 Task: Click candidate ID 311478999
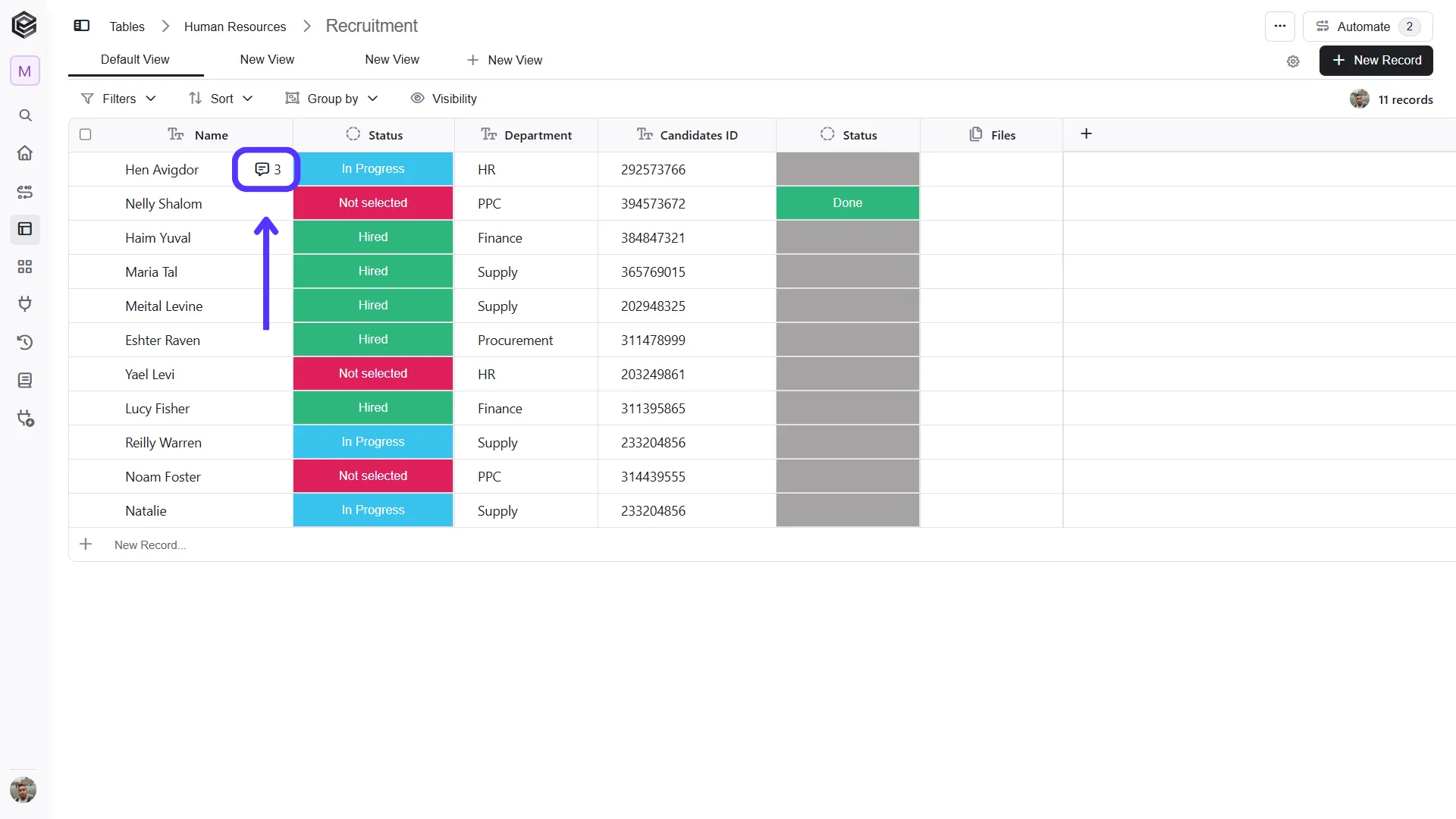pyautogui.click(x=653, y=340)
